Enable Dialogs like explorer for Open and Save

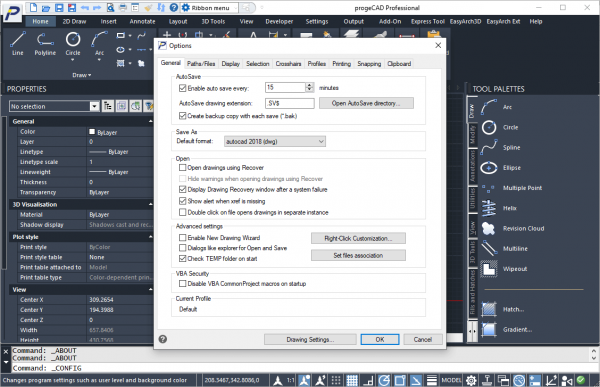tap(183, 248)
